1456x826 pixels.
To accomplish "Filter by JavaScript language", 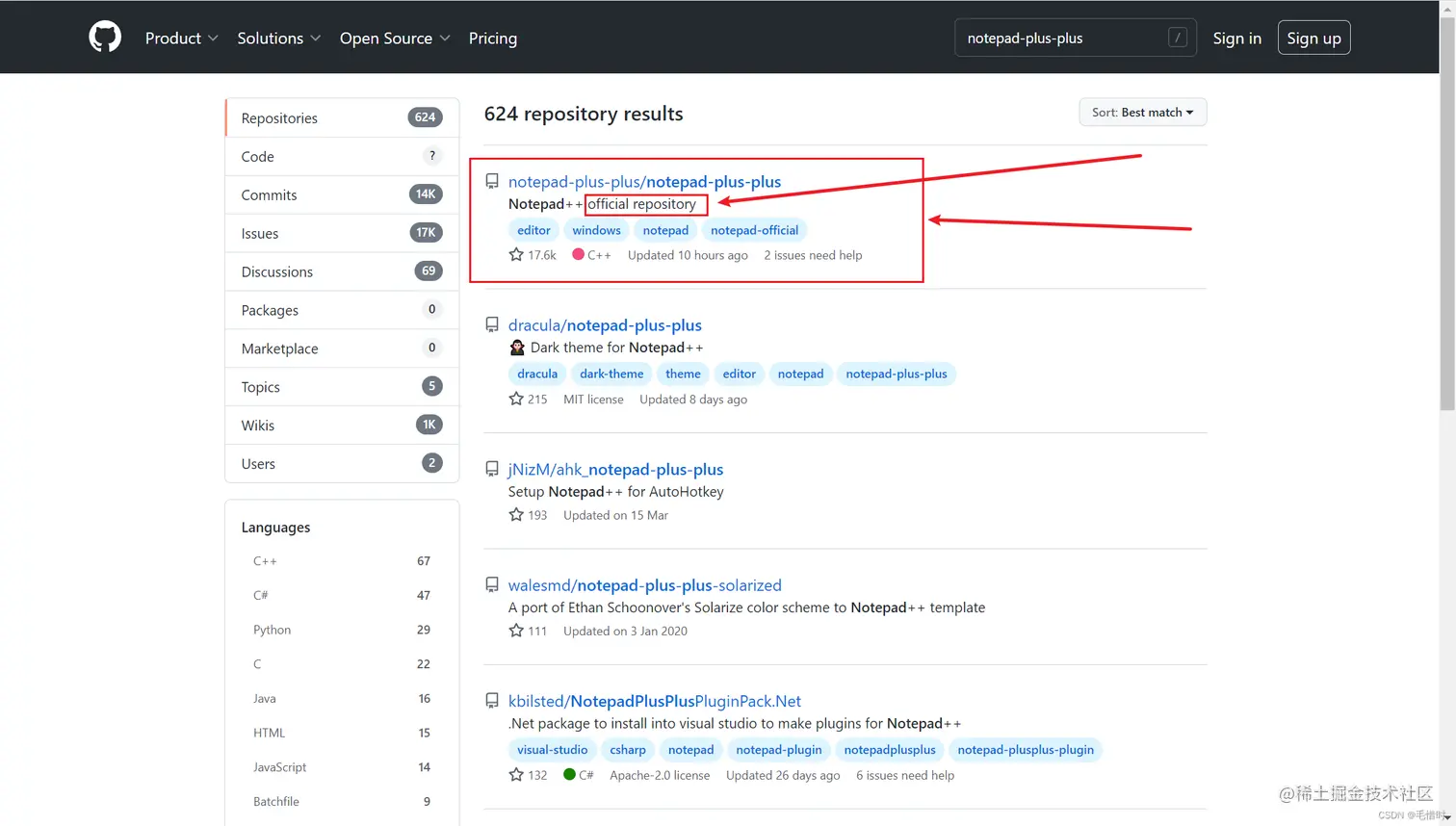I will [x=342, y=767].
